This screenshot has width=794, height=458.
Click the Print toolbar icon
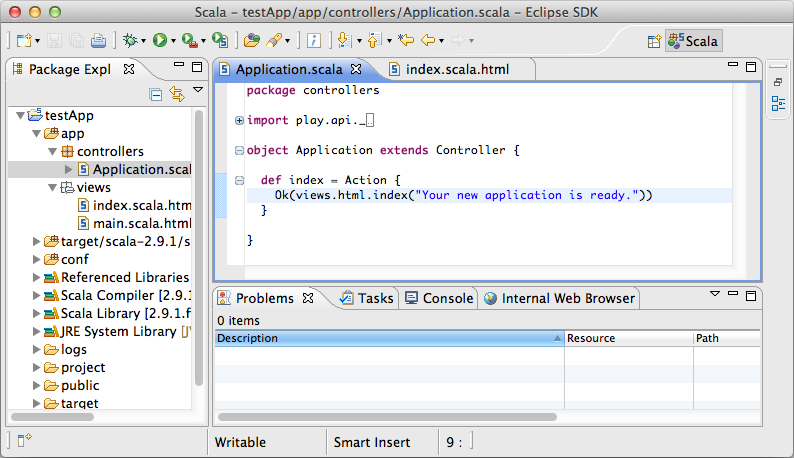pyautogui.click(x=98, y=41)
